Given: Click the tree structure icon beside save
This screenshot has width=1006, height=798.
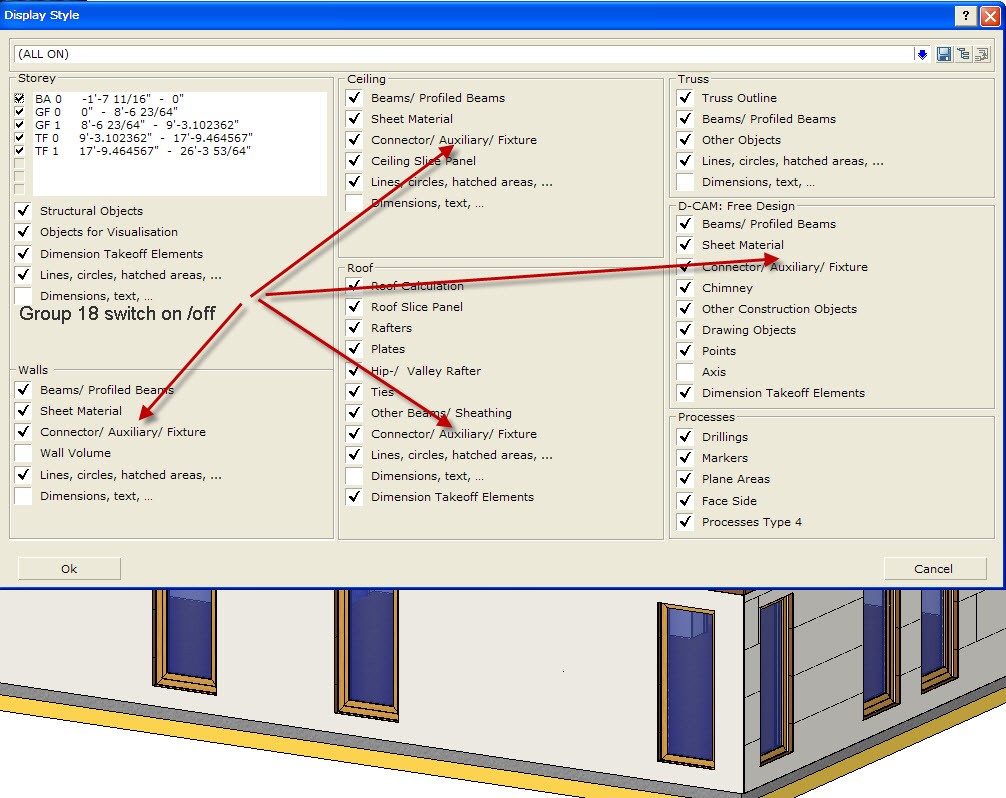Looking at the screenshot, I should click(963, 54).
